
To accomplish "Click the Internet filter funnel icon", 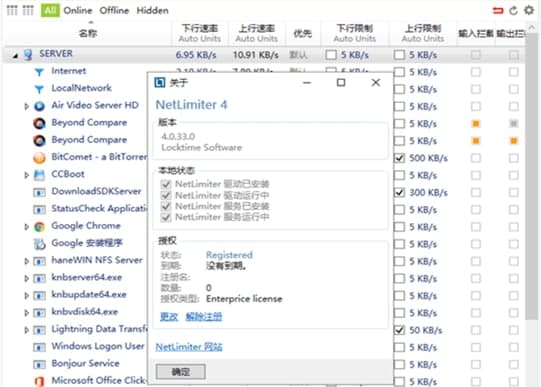I will tap(39, 72).
